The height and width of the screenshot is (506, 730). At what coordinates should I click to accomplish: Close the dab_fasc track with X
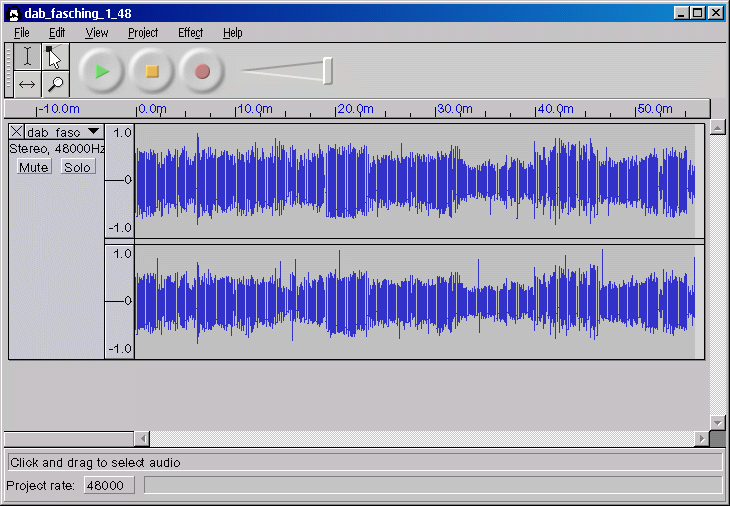point(16,132)
